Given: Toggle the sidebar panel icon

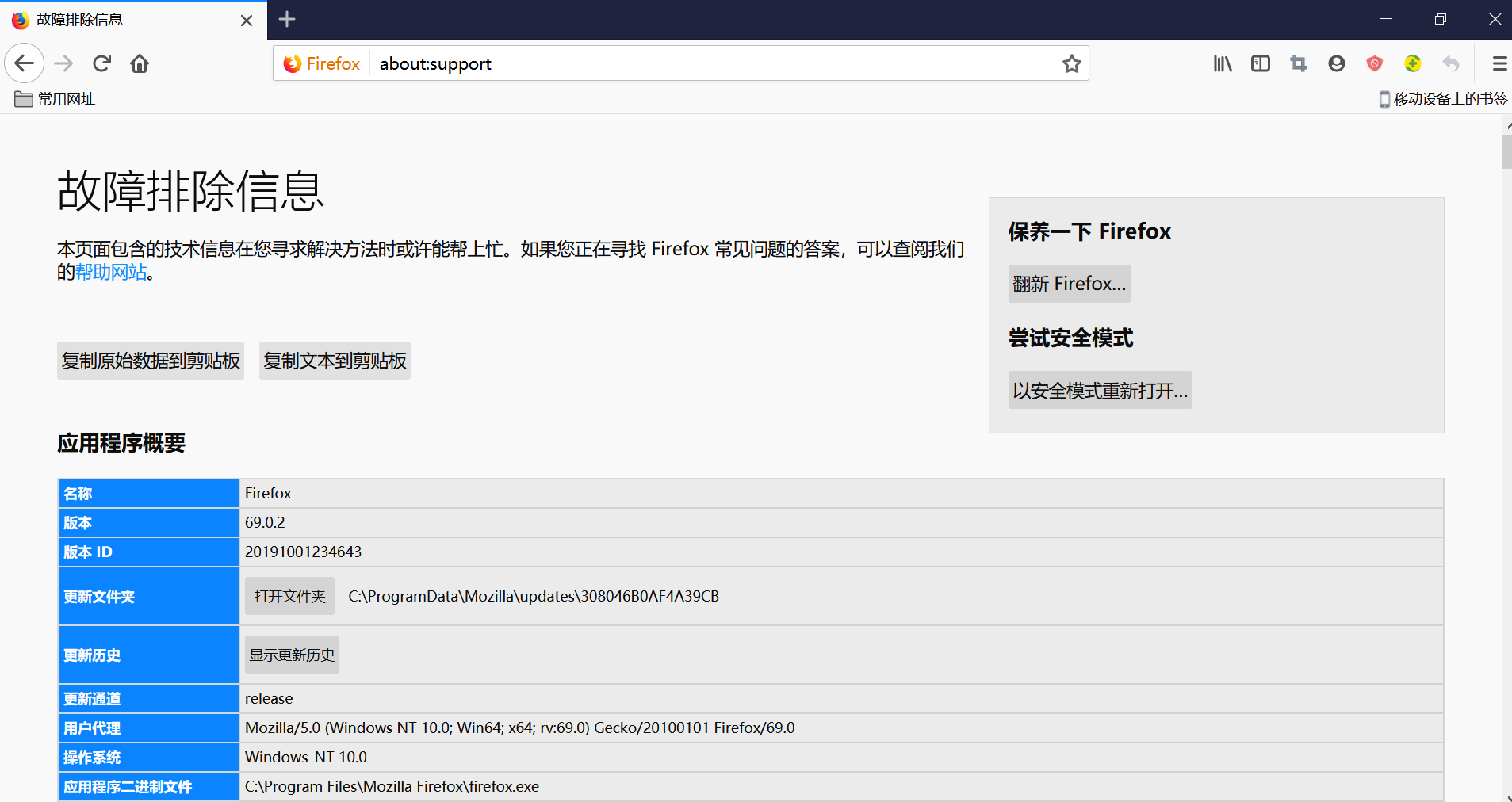Looking at the screenshot, I should tap(1261, 63).
